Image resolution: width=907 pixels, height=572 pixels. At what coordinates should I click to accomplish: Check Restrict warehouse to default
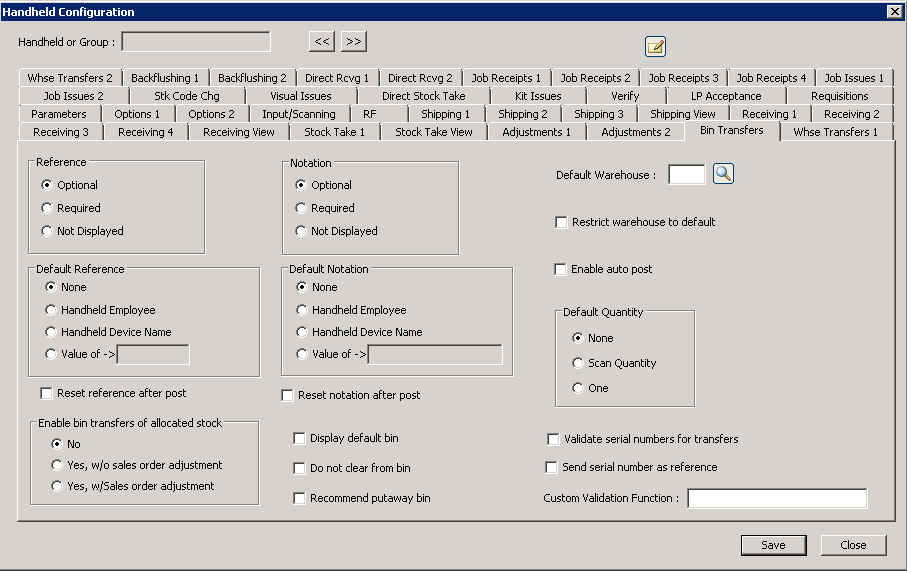pyautogui.click(x=561, y=222)
